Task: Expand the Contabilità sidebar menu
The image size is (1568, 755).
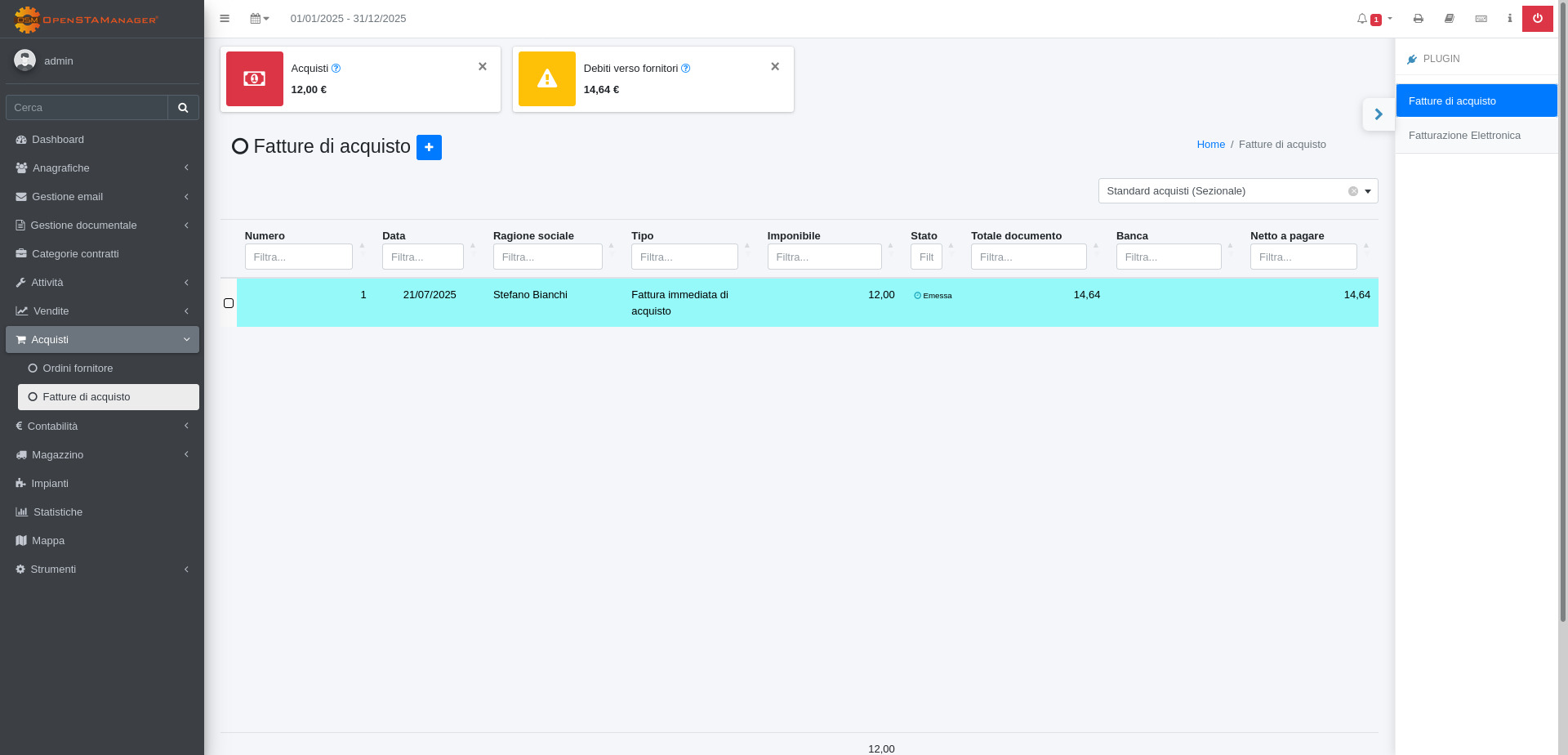Action: click(102, 426)
